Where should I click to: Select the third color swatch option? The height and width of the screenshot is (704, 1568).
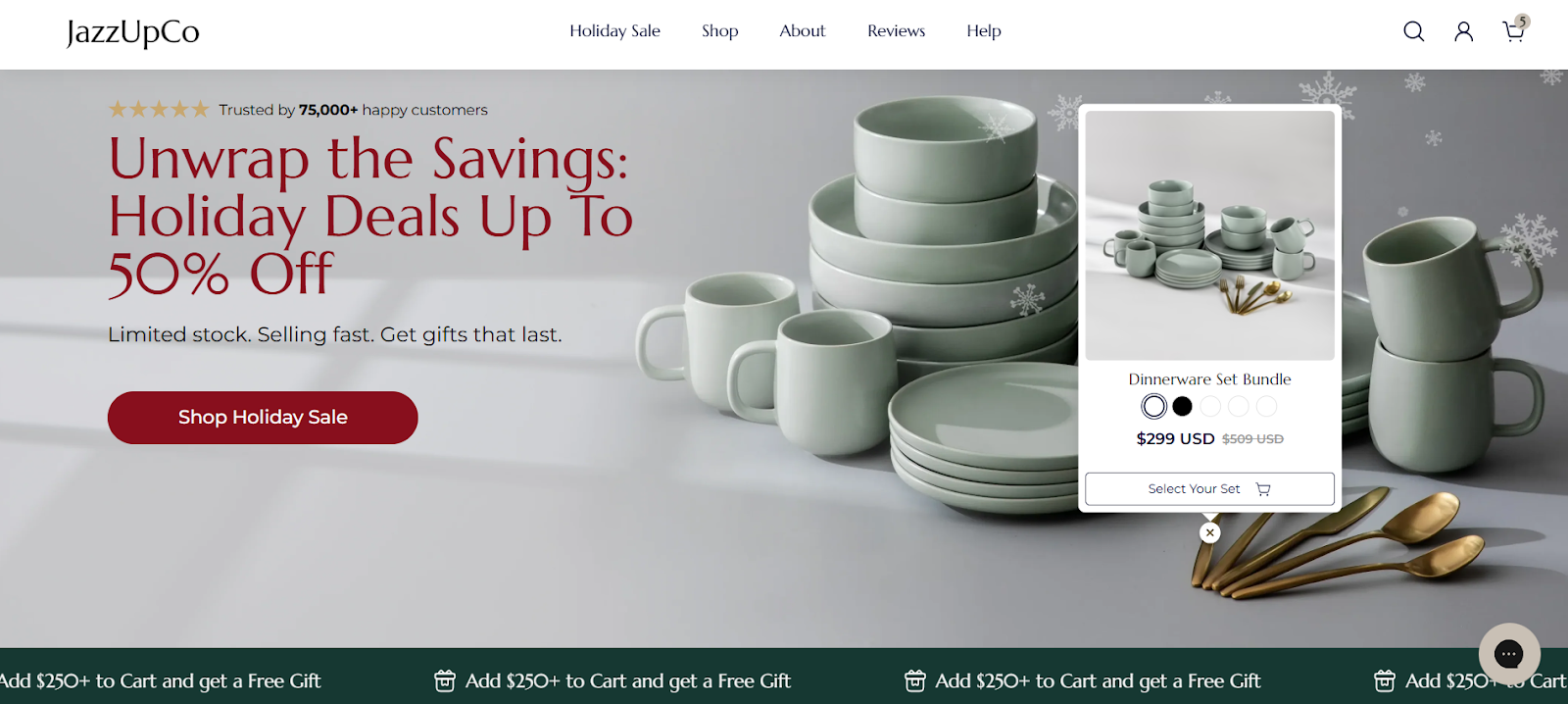click(x=1210, y=406)
